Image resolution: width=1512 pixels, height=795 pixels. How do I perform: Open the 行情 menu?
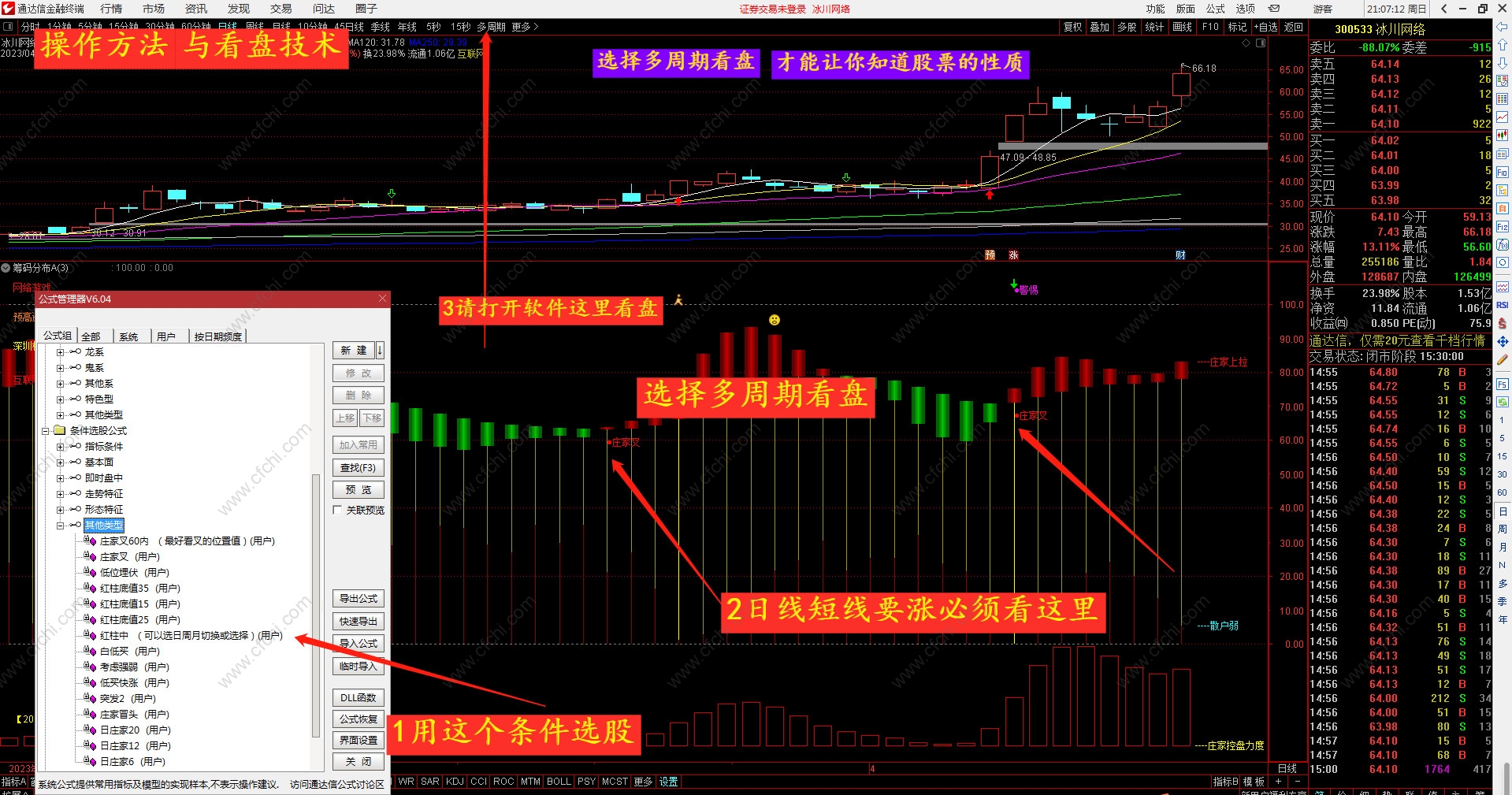pyautogui.click(x=111, y=9)
